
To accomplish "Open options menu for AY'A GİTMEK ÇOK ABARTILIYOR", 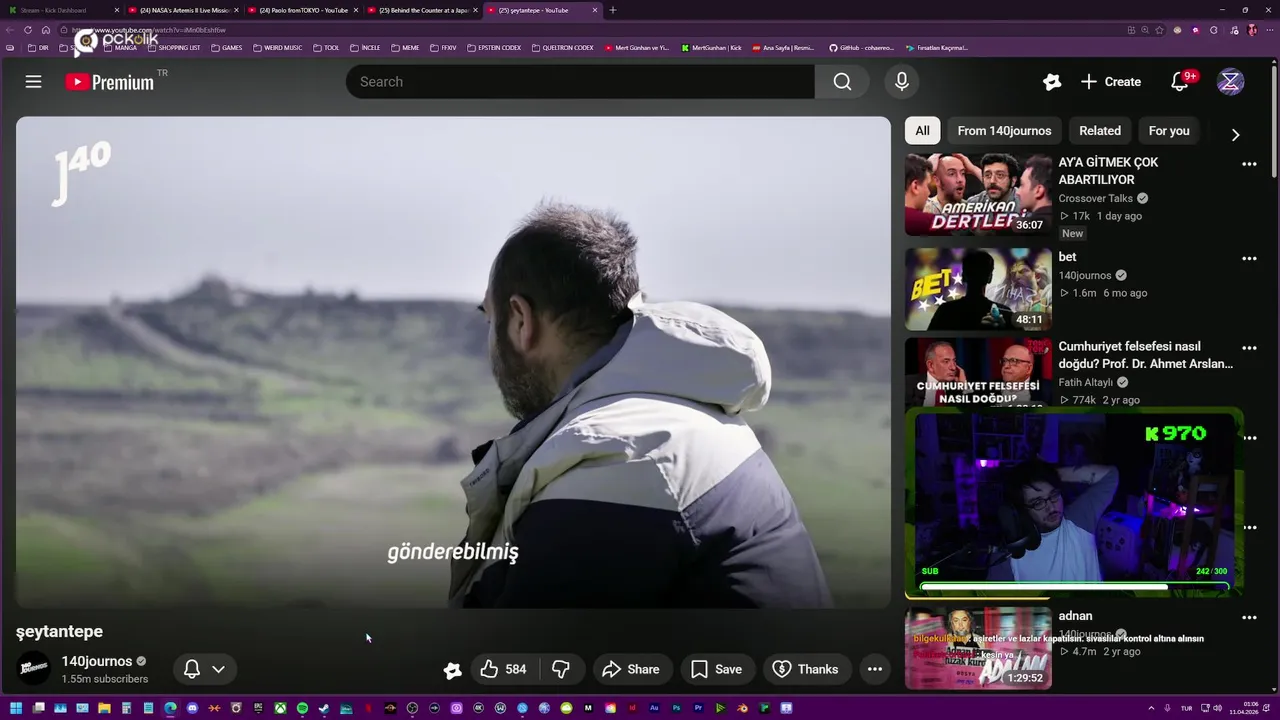I will click(x=1249, y=164).
